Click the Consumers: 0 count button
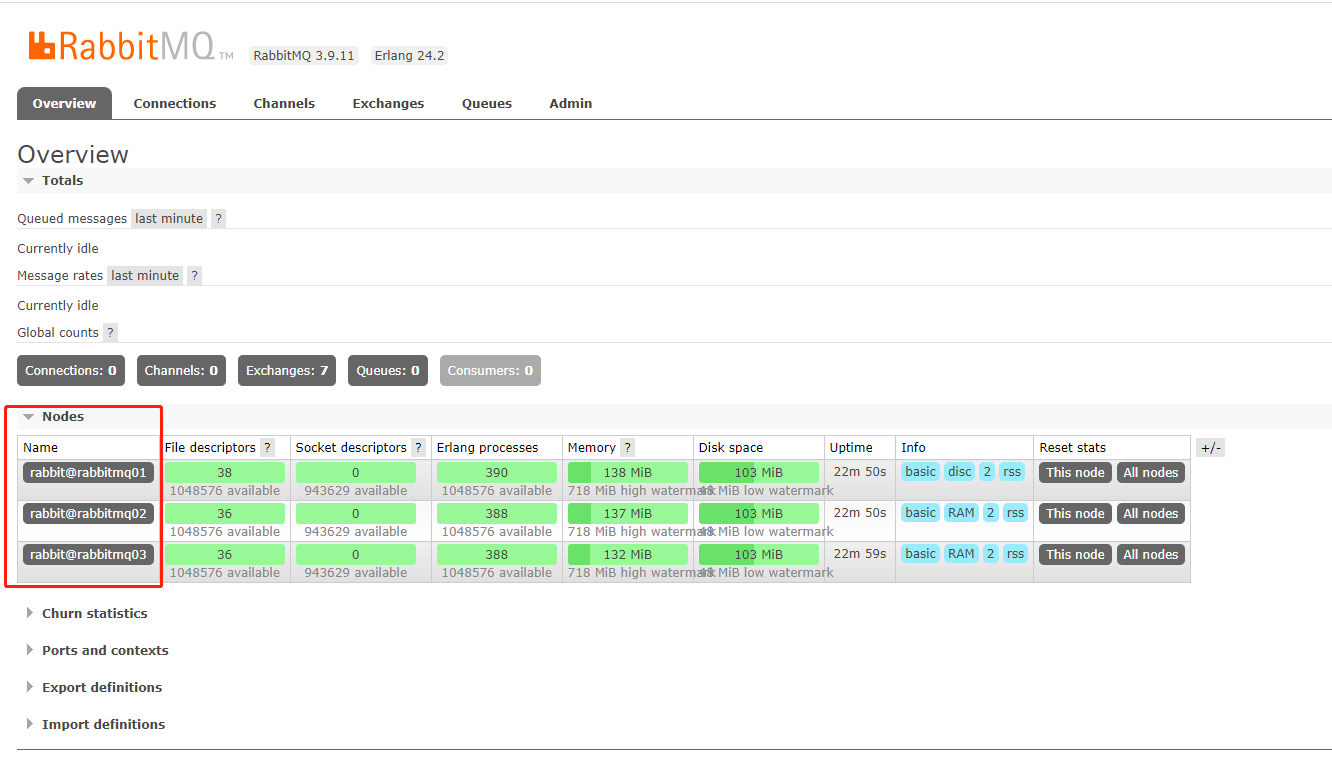This screenshot has width=1332, height=757. pyautogui.click(x=490, y=371)
